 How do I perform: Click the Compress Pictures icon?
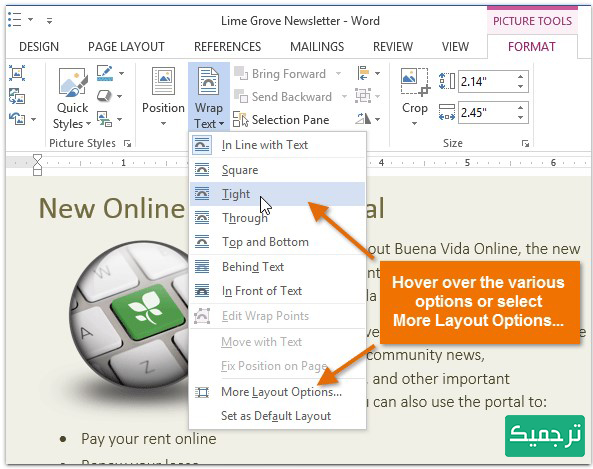click(x=17, y=73)
